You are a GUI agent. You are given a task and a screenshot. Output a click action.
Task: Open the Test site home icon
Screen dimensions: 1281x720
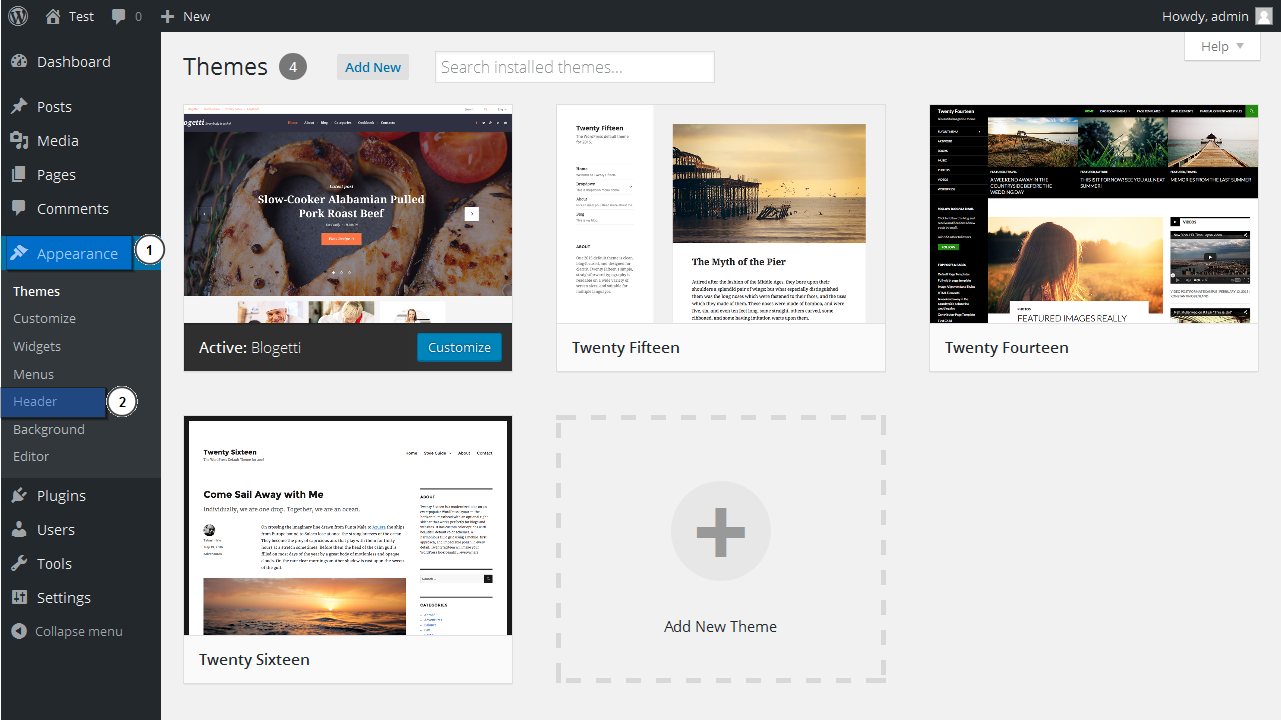[x=53, y=16]
